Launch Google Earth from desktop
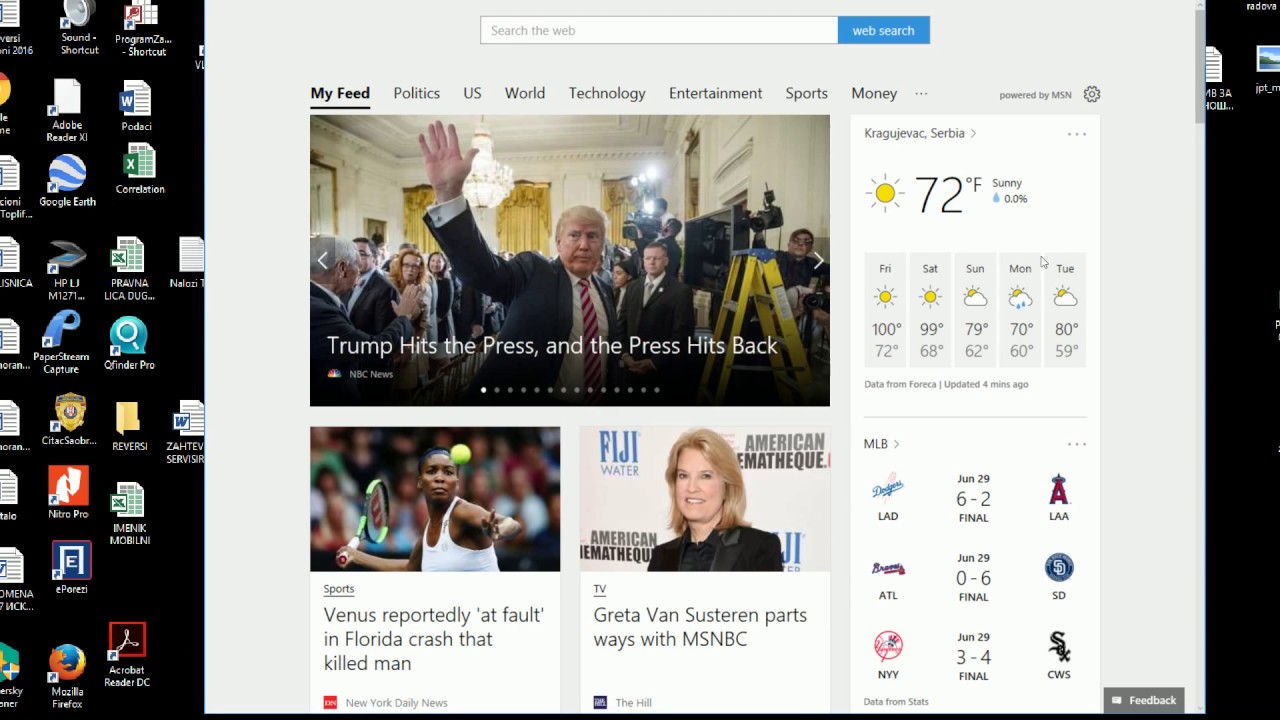The width and height of the screenshot is (1280, 720). [x=68, y=181]
